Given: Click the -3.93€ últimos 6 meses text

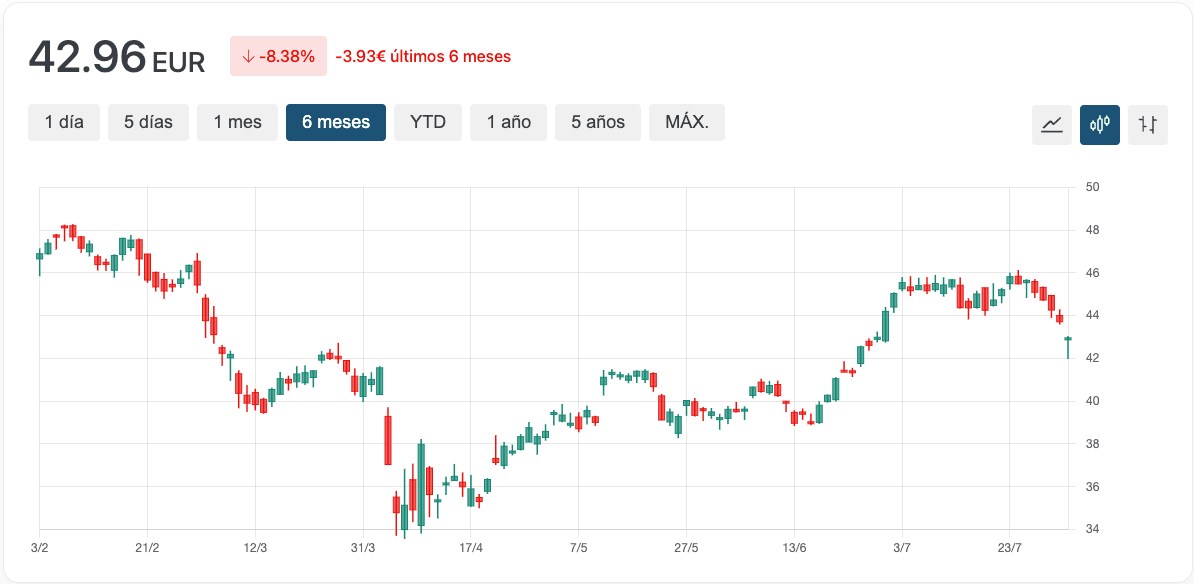Looking at the screenshot, I should 423,56.
